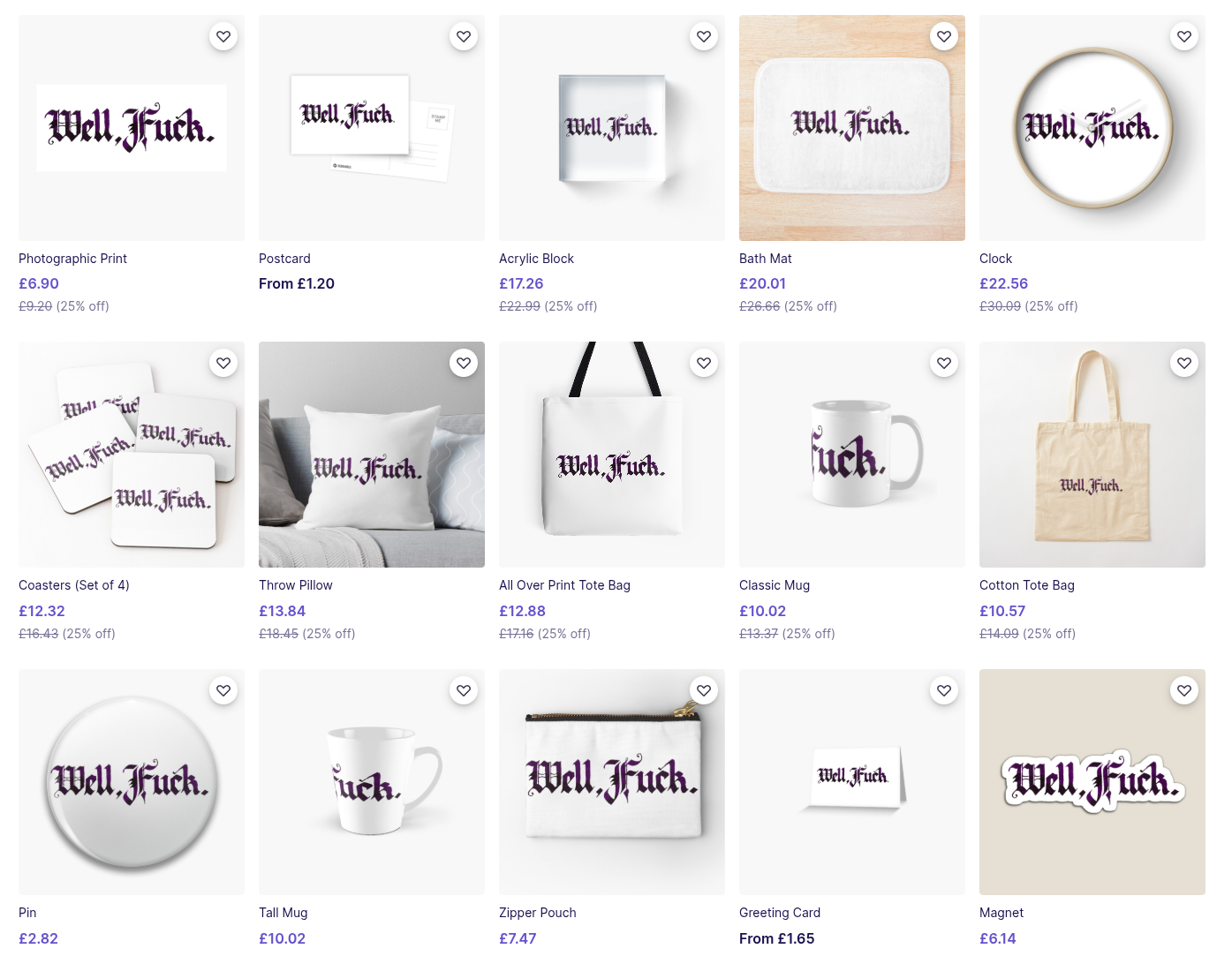Toggle favorite heart on the Pin product
The image size is (1232, 956).
click(x=223, y=690)
